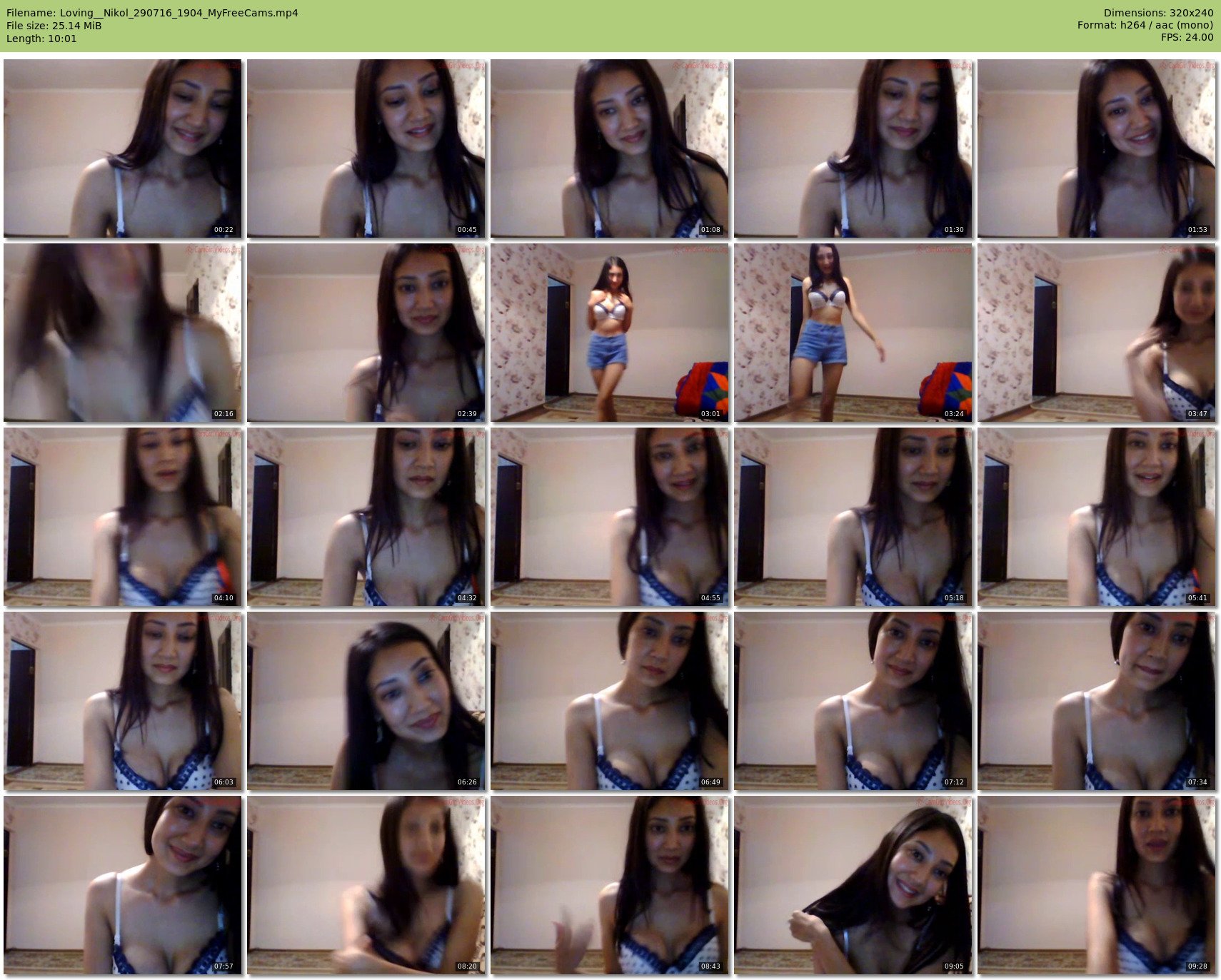Select the frame marked 03:47
1221x980 pixels.
pos(1096,332)
